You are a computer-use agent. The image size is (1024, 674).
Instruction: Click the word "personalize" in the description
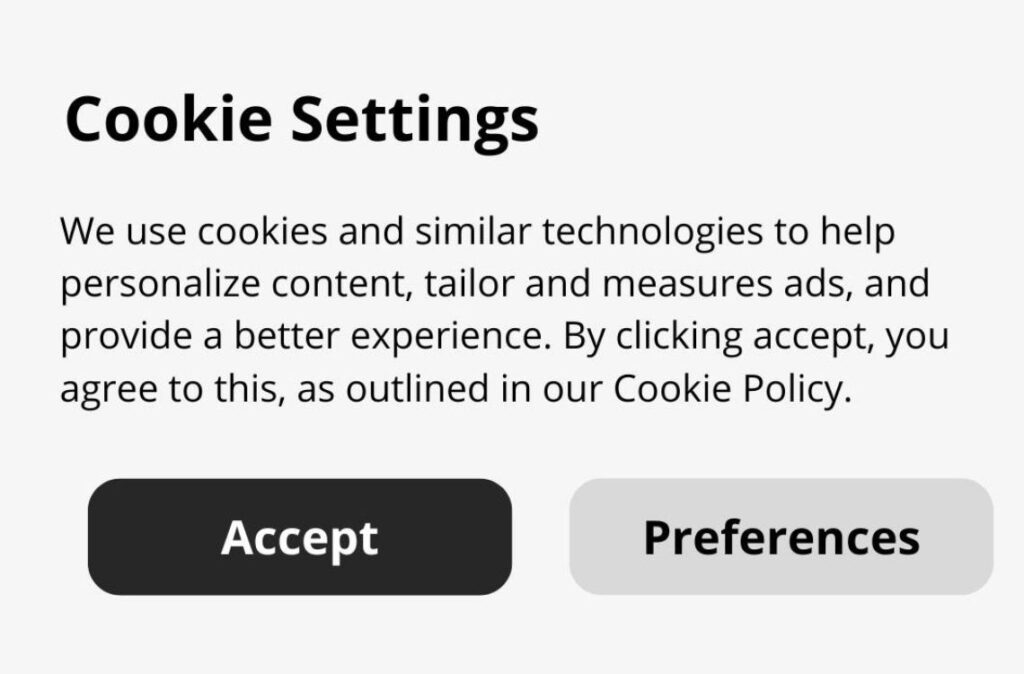tap(156, 286)
